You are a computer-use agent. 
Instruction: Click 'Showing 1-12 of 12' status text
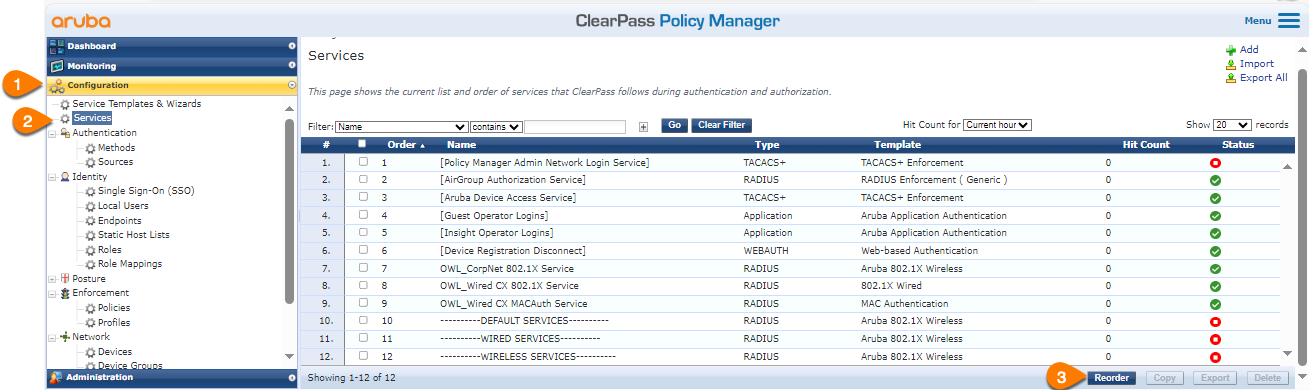[x=352, y=378]
